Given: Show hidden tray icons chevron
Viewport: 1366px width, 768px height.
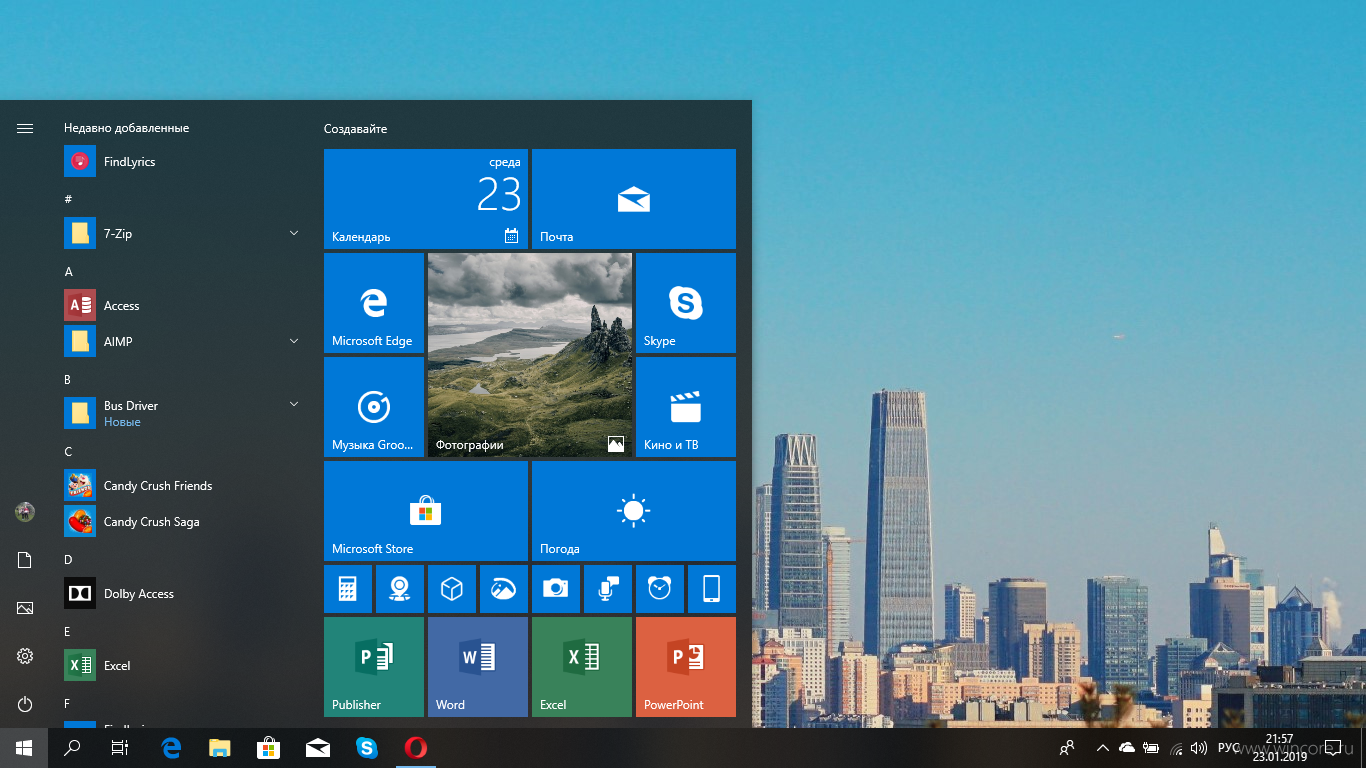Looking at the screenshot, I should [1102, 748].
